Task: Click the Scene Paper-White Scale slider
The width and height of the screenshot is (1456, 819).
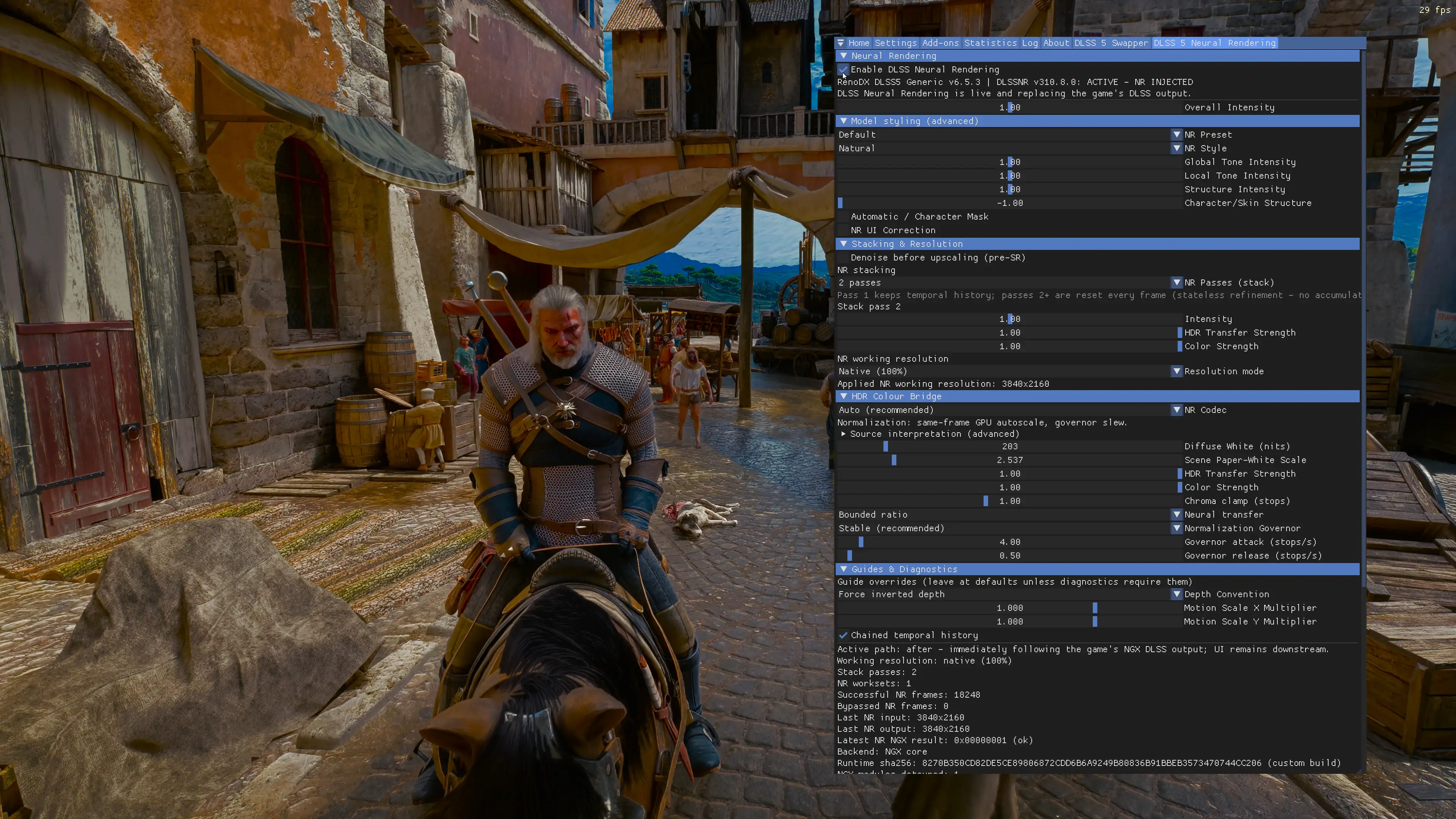Action: [x=1009, y=460]
